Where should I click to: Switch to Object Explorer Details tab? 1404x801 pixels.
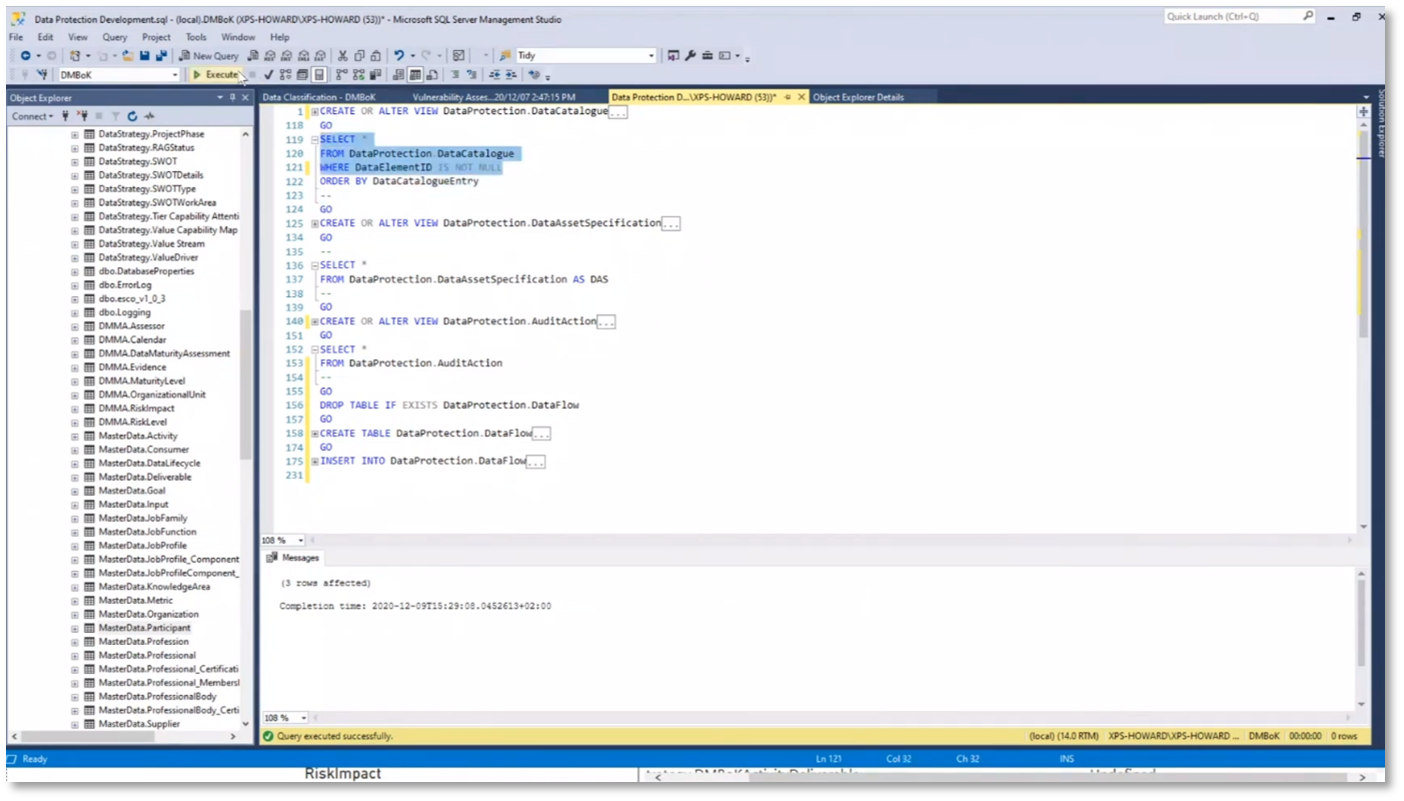pos(859,97)
